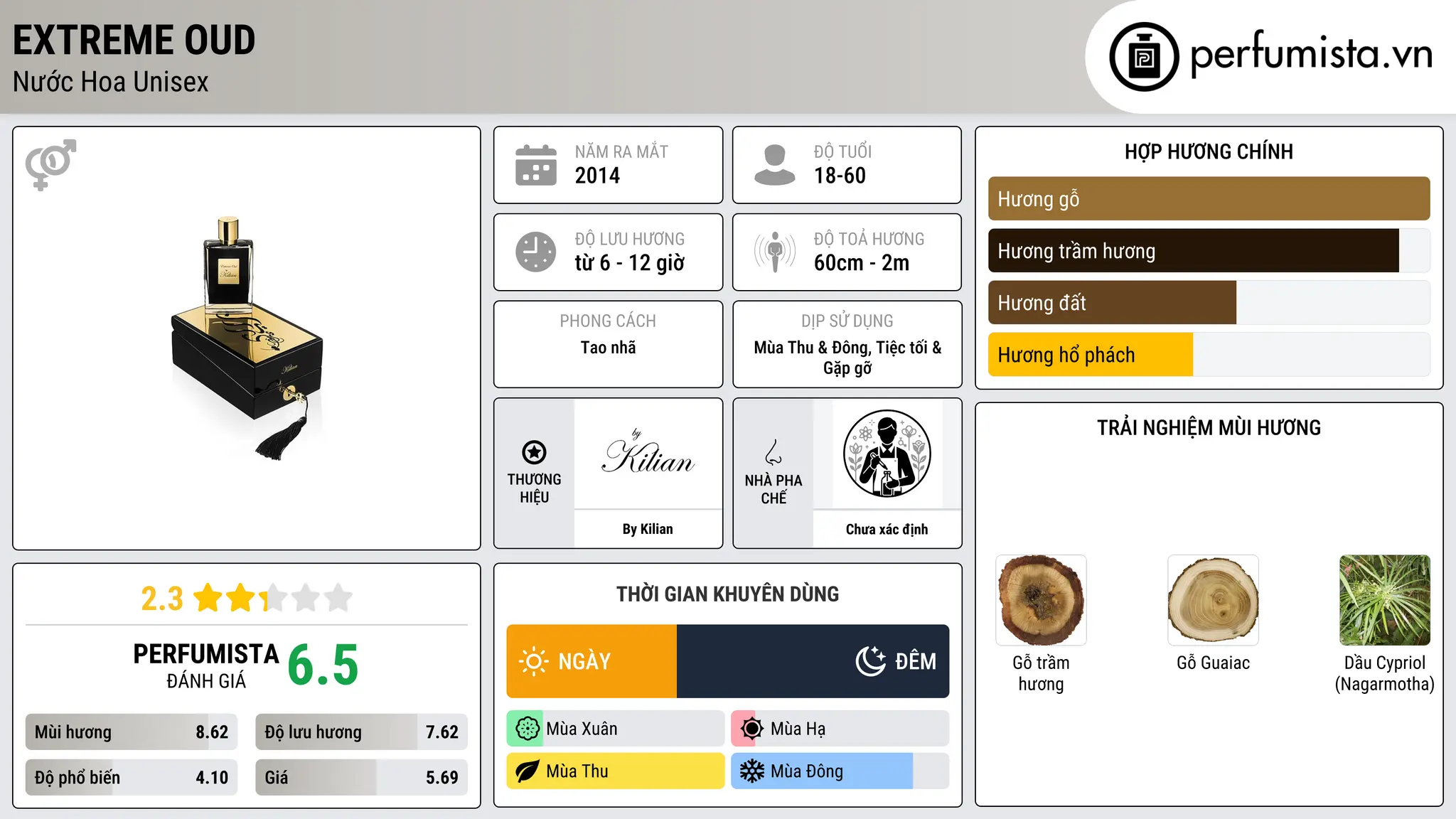1456x819 pixels.
Task: Open the Gỗ trầm hương note image
Action: (x=1041, y=600)
